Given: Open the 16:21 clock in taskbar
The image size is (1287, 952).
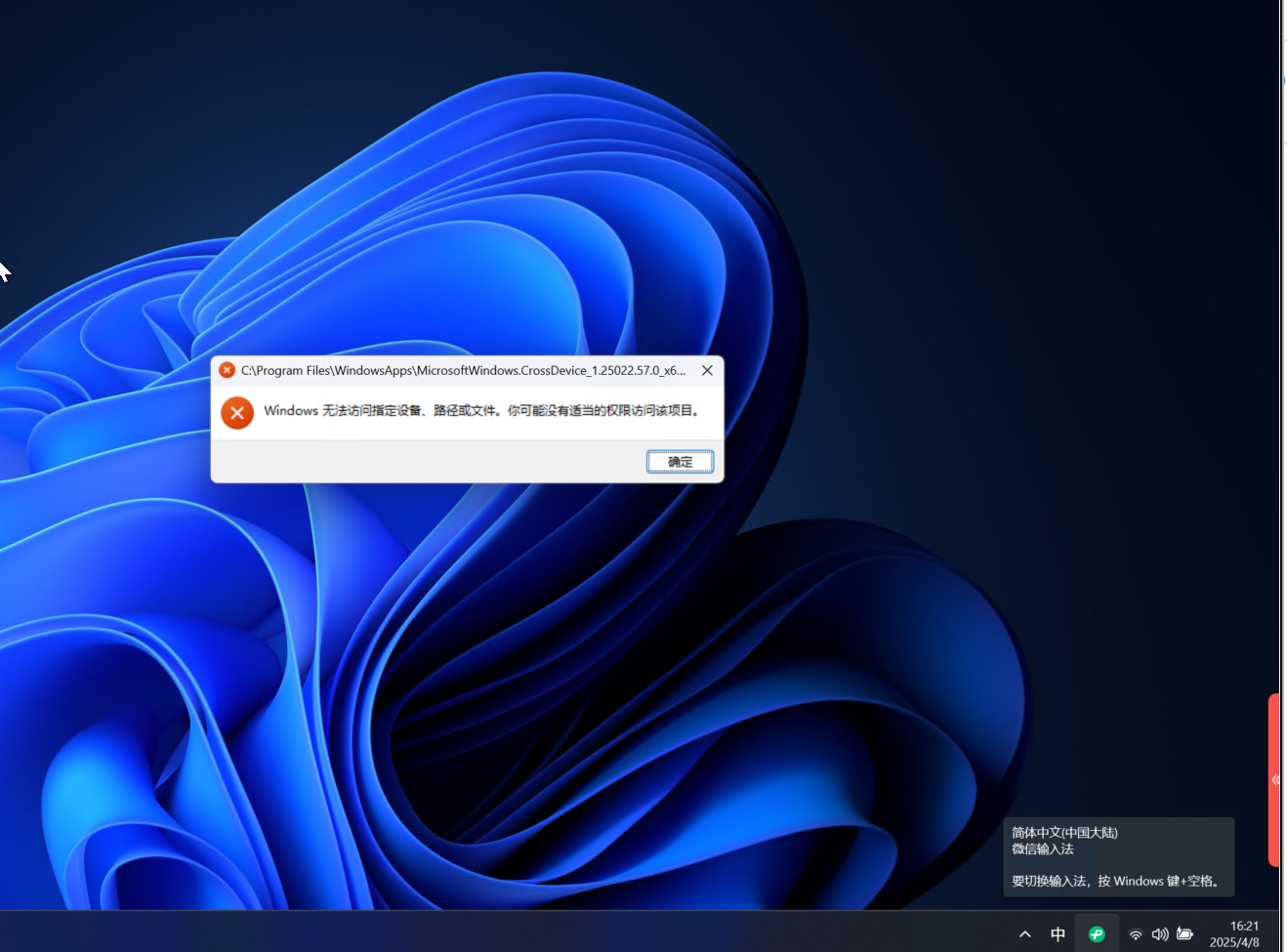Looking at the screenshot, I should pyautogui.click(x=1244, y=926).
